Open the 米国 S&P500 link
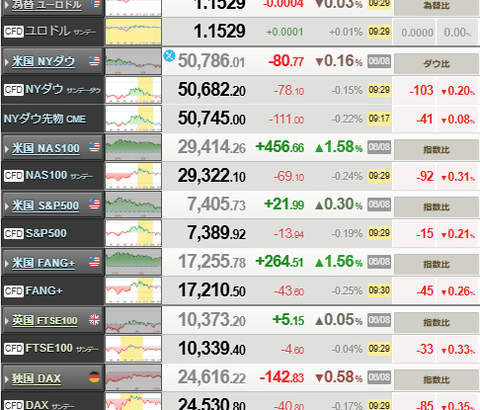 (46, 205)
